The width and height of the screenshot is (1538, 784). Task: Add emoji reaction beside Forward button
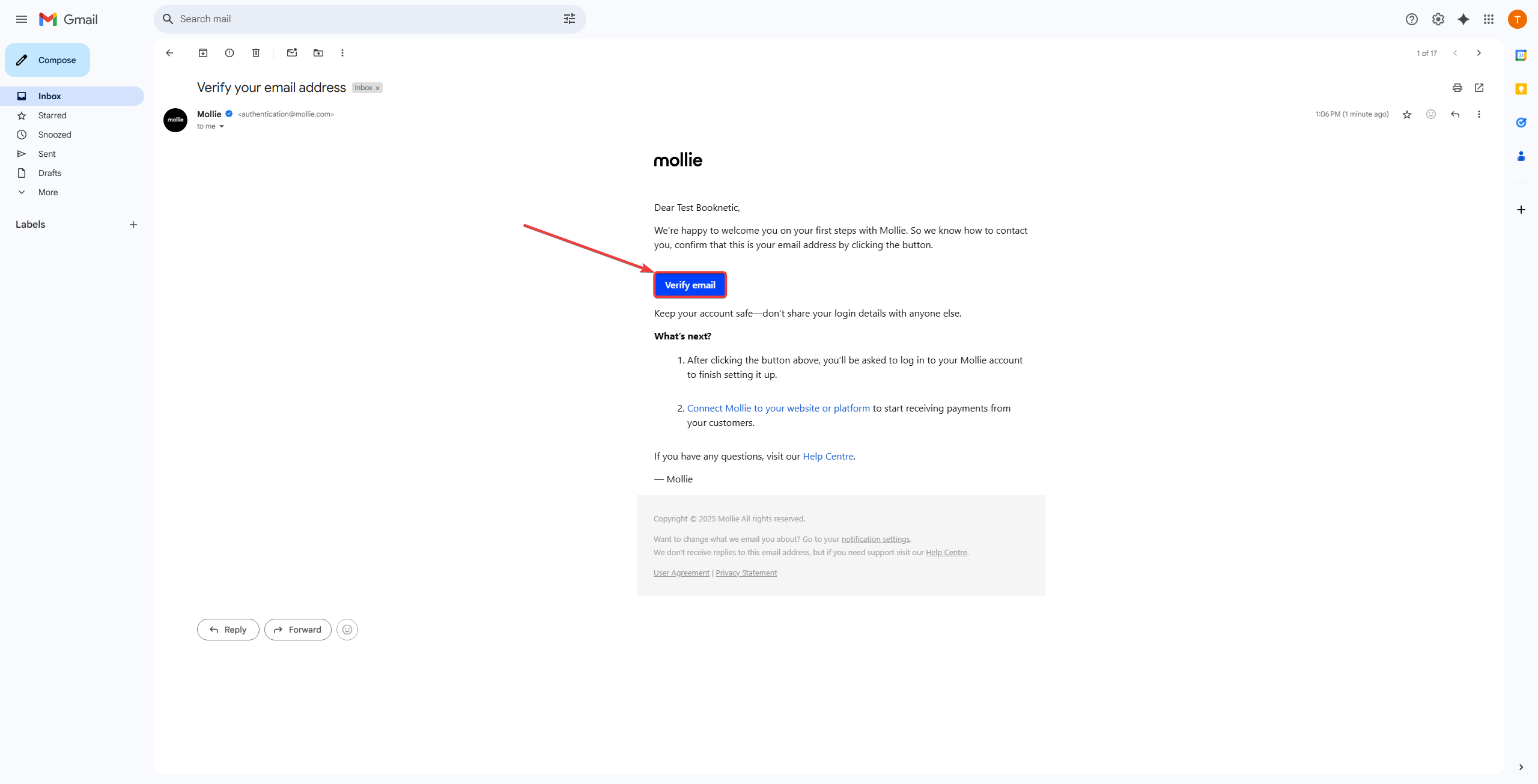click(347, 630)
